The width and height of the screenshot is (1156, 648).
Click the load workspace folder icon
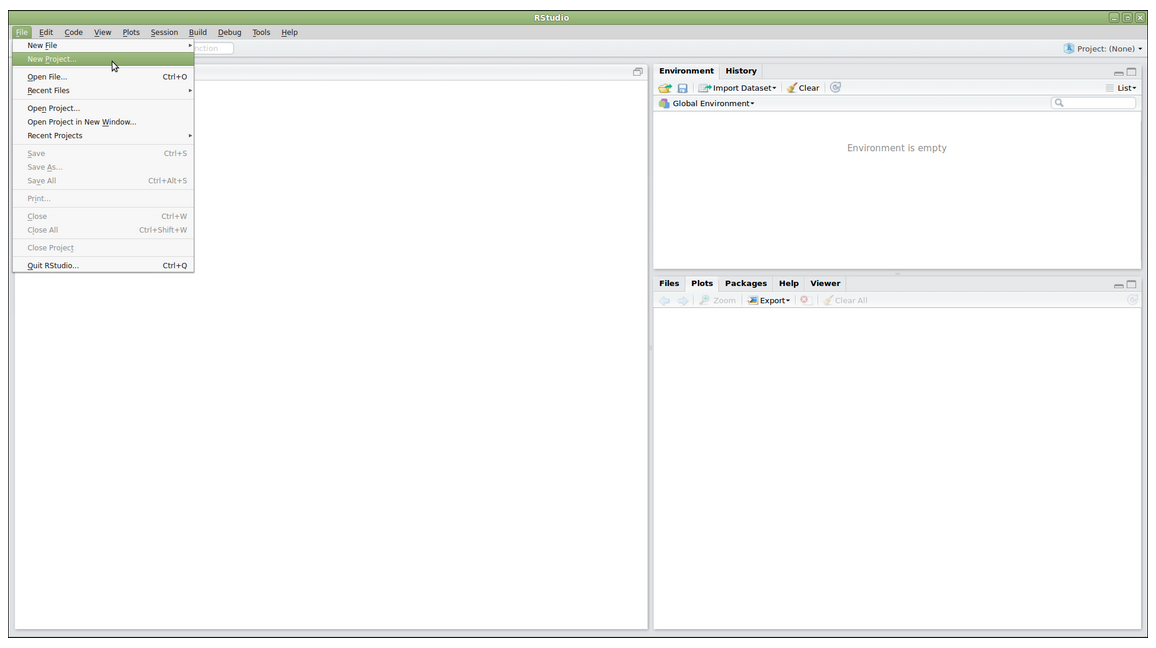tap(664, 88)
